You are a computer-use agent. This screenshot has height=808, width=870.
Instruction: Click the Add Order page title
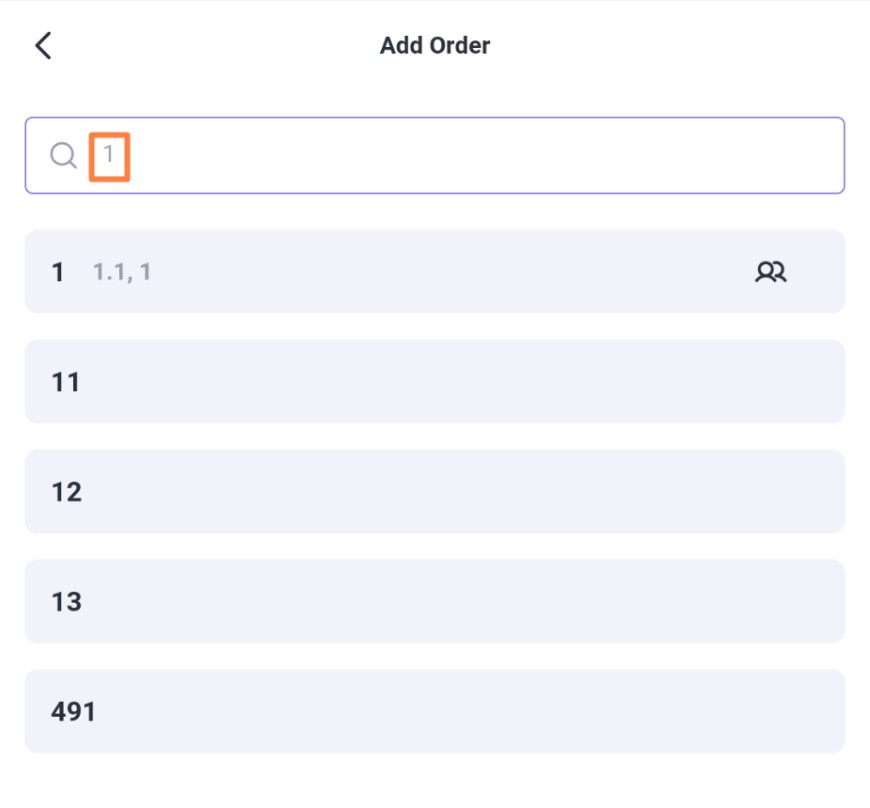(435, 46)
